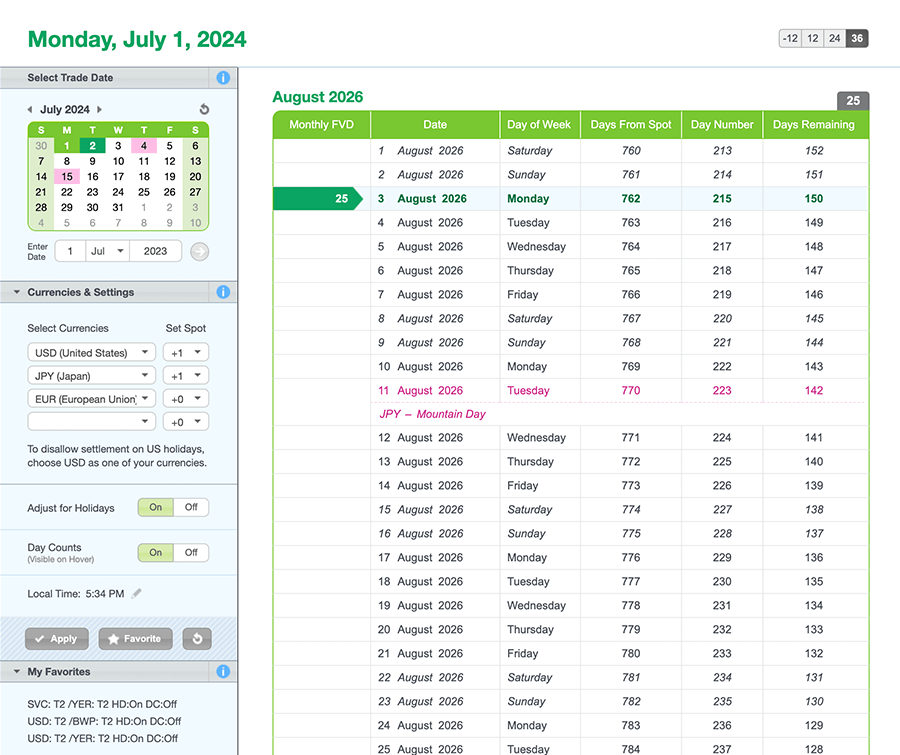Select the 24 months range tab

(x=835, y=38)
